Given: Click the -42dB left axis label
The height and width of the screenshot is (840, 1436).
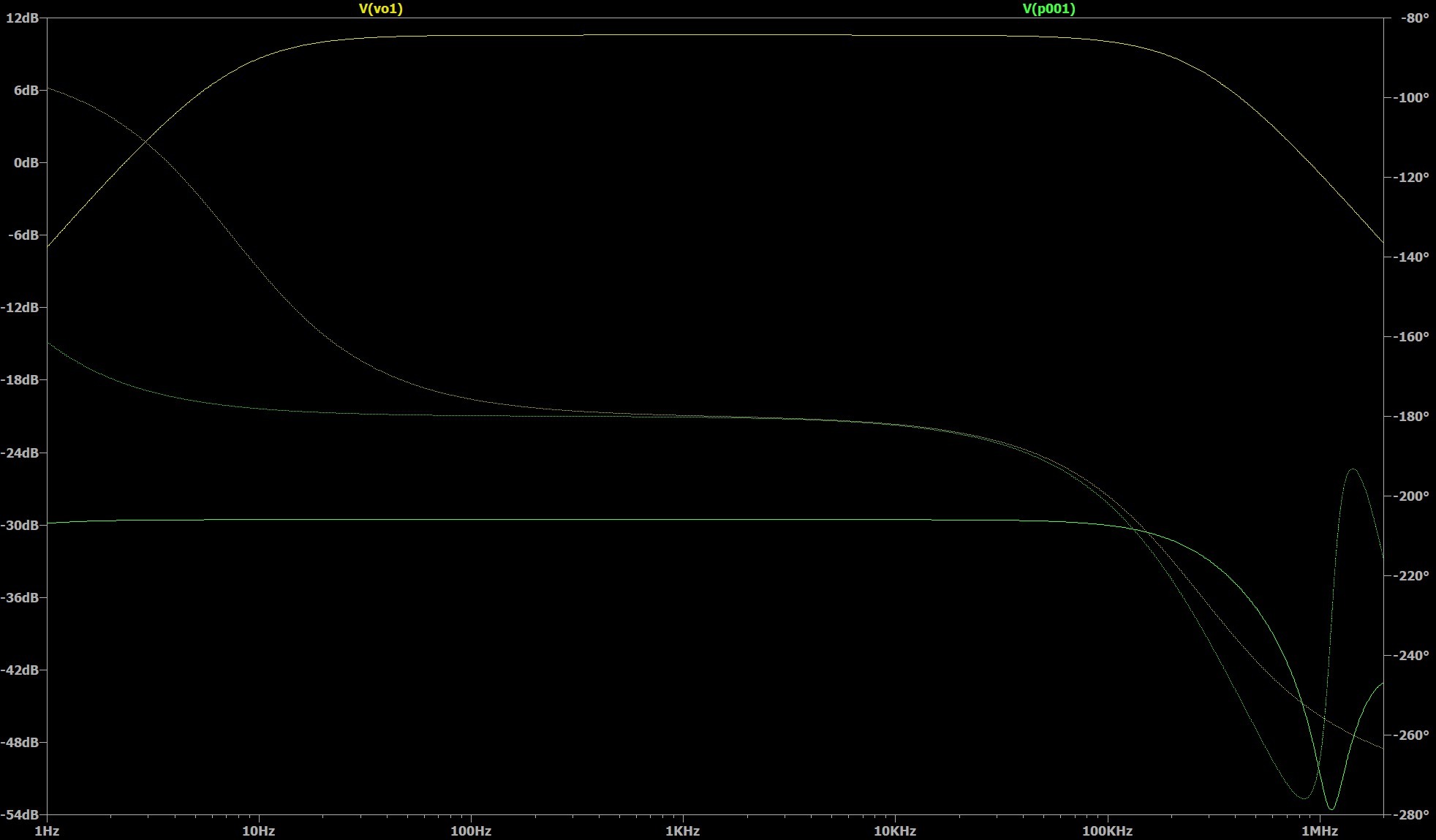Looking at the screenshot, I should [20, 670].
